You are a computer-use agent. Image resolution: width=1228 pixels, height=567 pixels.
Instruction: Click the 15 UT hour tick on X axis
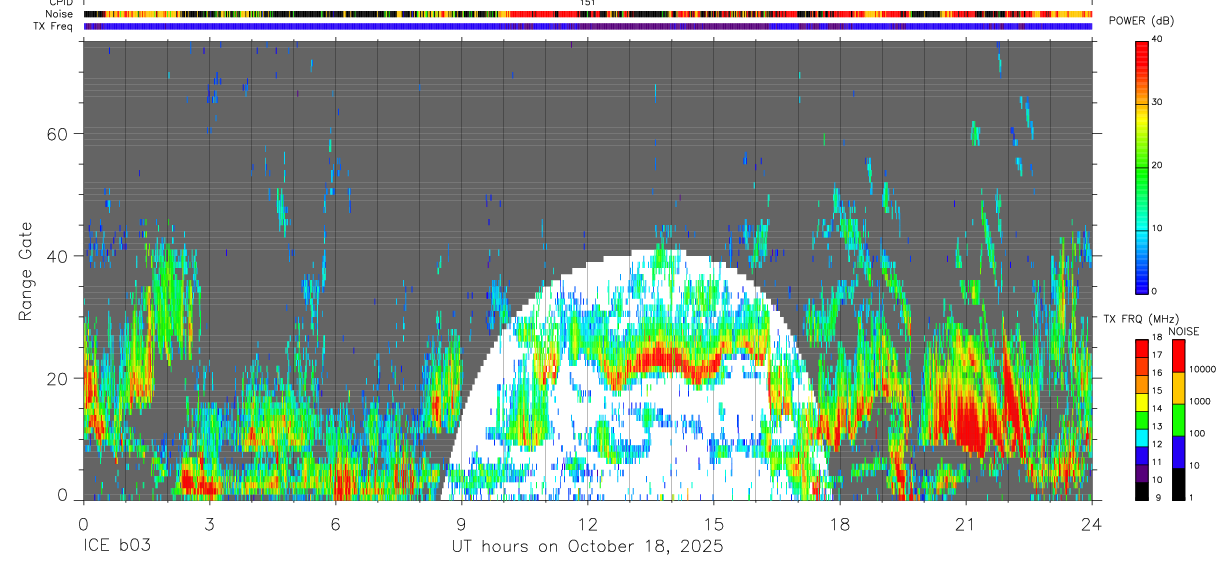[714, 523]
